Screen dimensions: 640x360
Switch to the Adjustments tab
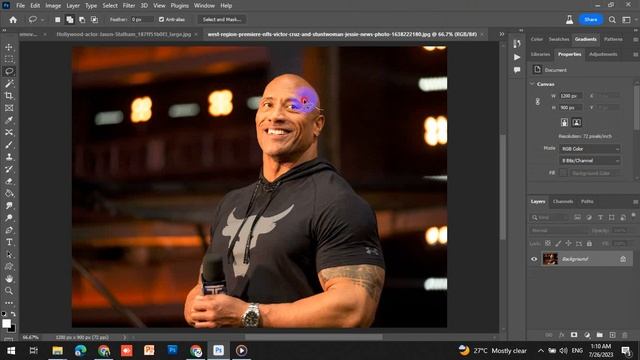click(603, 54)
